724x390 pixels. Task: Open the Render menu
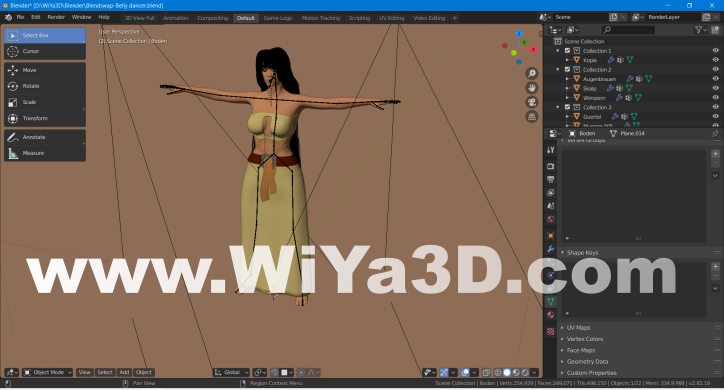coord(56,17)
